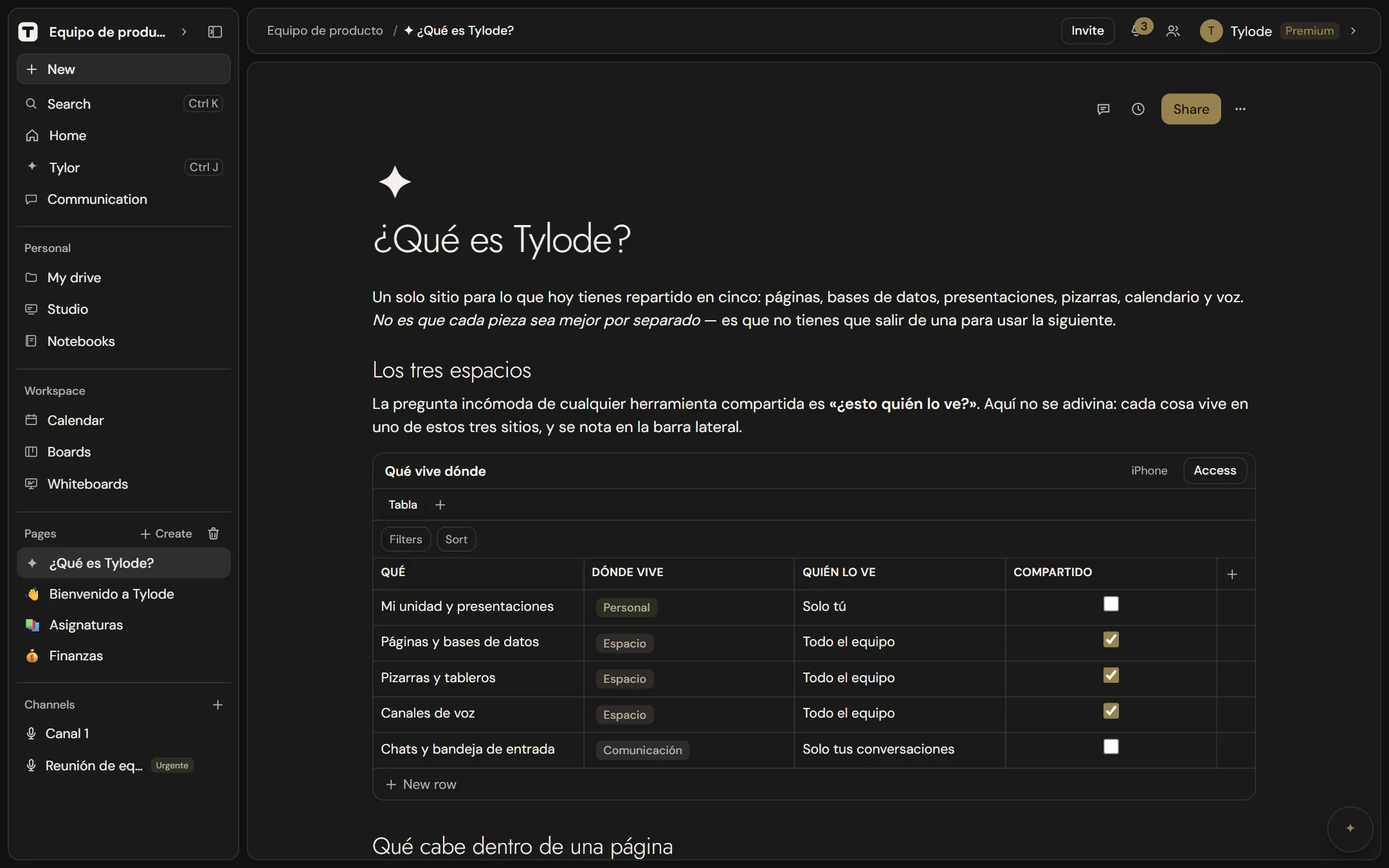
Task: Add a new view next to Tabla
Action: 440,505
